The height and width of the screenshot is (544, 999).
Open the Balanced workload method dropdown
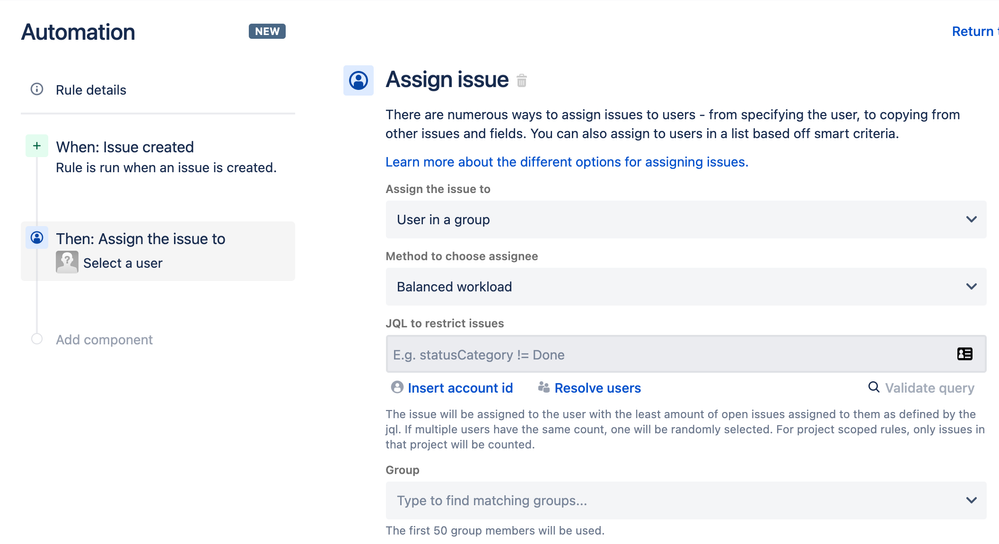point(685,287)
